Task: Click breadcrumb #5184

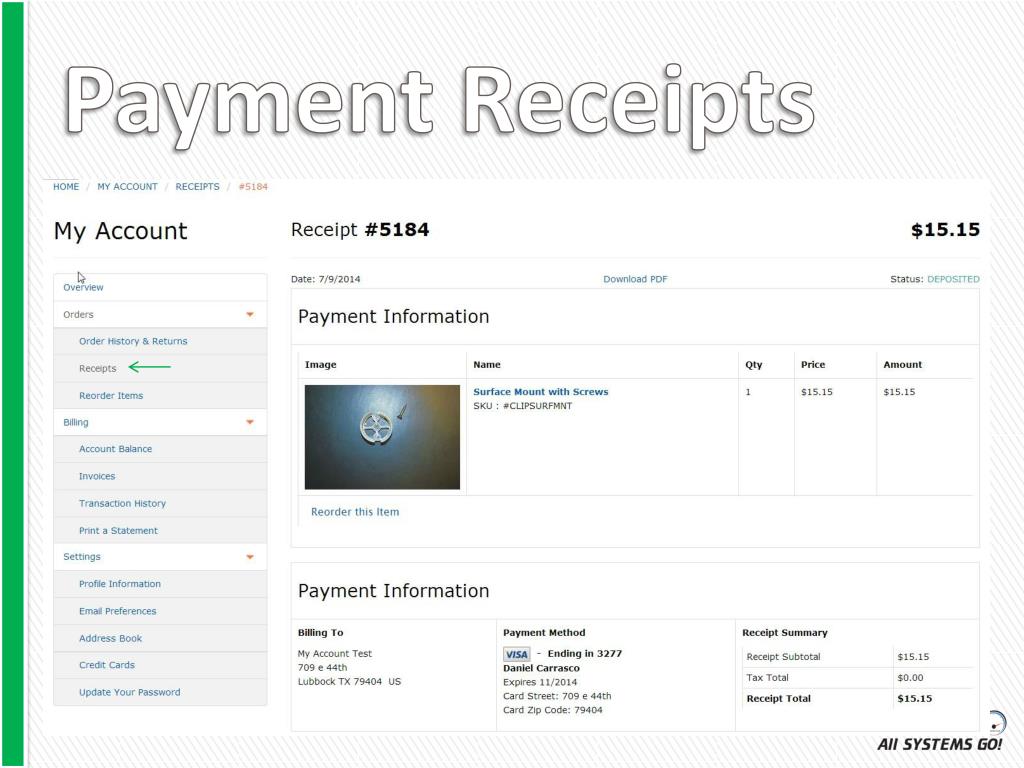Action: tap(253, 187)
